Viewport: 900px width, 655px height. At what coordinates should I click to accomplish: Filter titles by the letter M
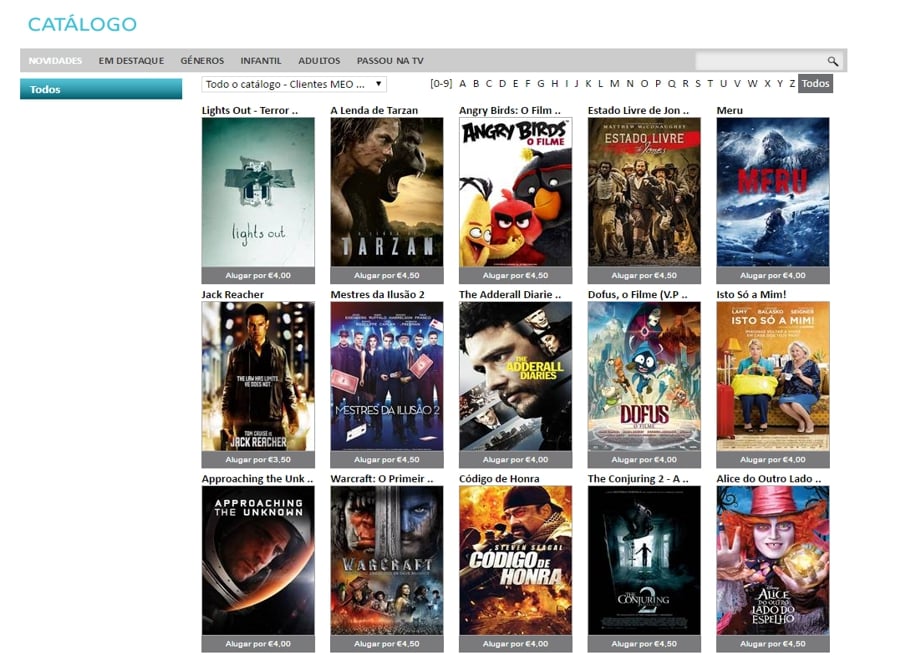coord(614,84)
